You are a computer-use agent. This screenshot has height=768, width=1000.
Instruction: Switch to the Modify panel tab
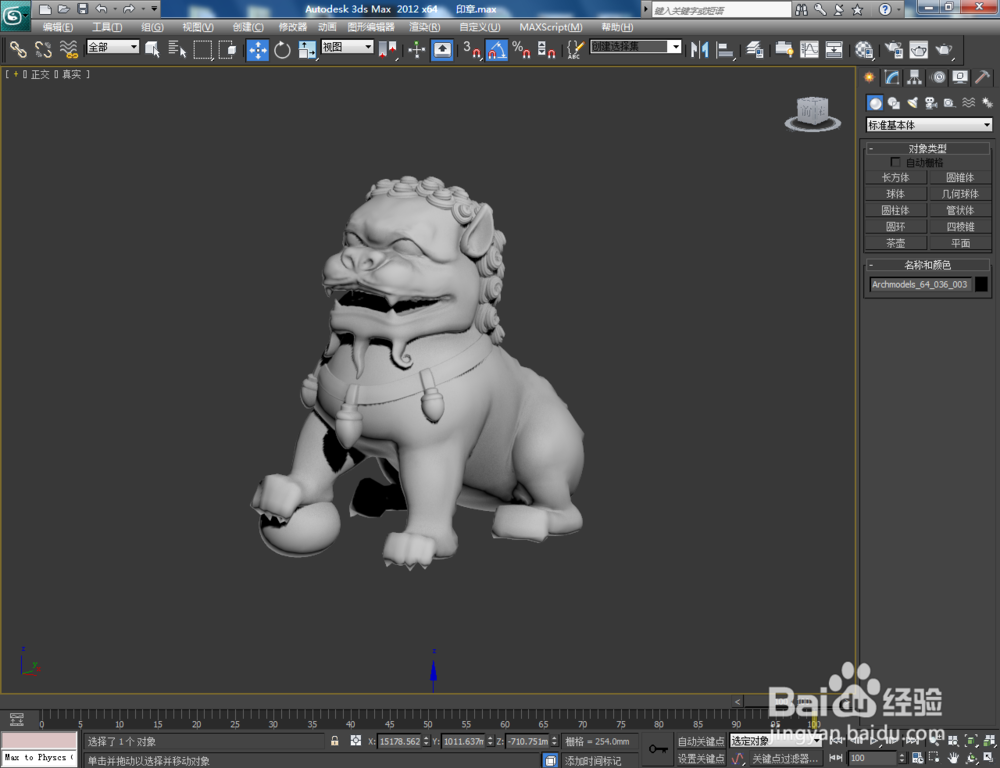click(892, 77)
